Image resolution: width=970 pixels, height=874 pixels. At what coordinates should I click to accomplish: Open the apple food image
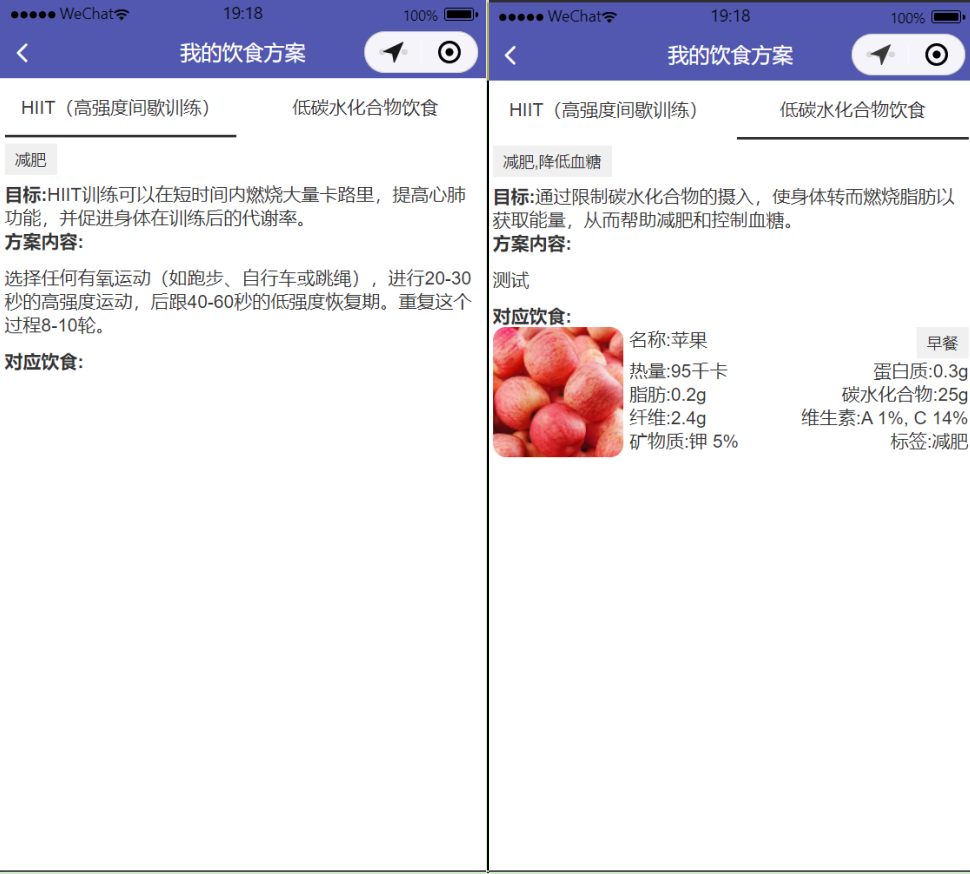point(558,392)
